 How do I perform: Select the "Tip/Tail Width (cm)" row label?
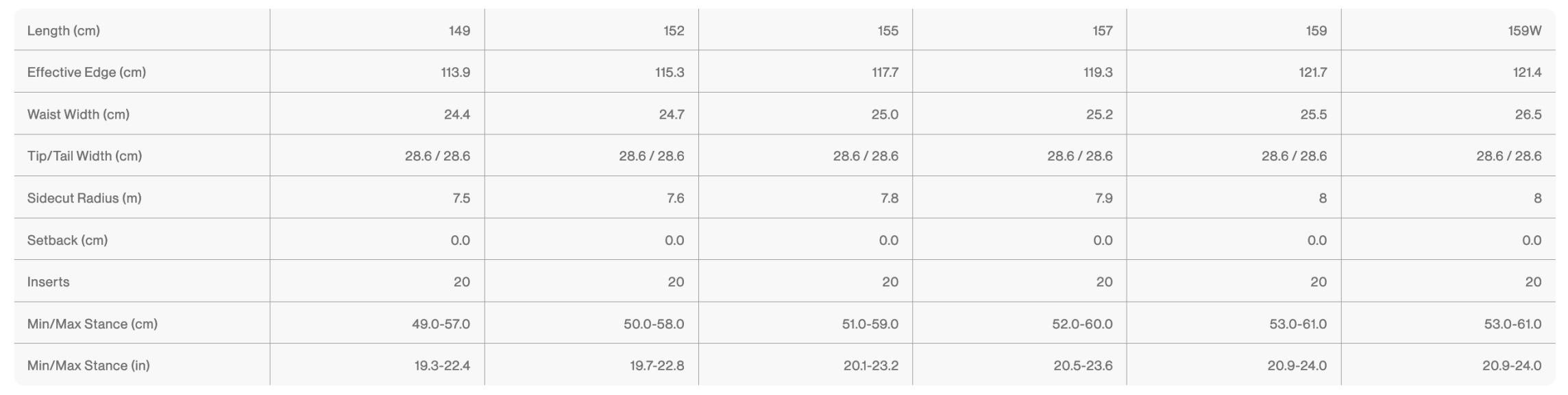[x=84, y=156]
